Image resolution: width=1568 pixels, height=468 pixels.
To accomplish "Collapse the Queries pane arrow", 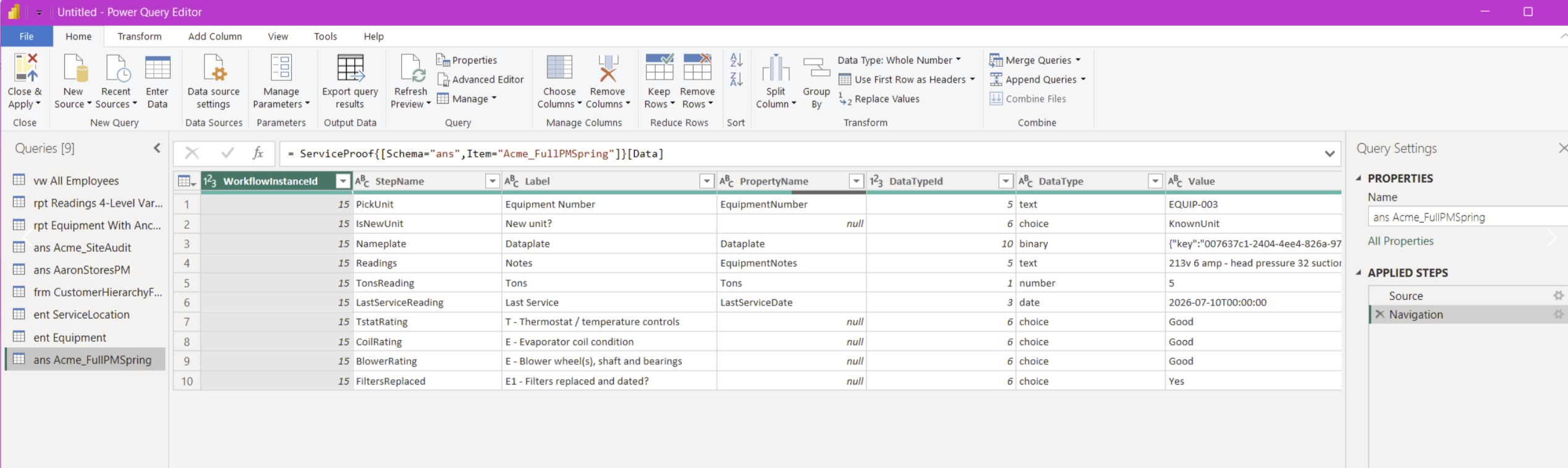I will click(157, 148).
